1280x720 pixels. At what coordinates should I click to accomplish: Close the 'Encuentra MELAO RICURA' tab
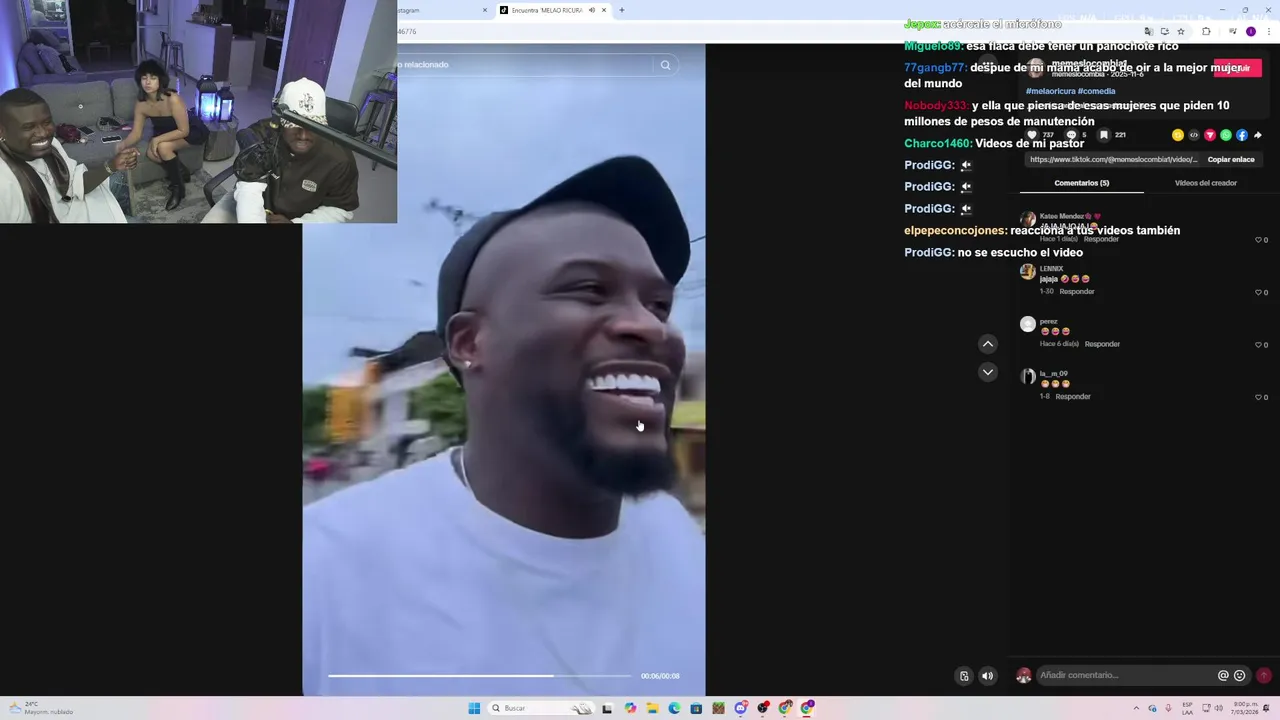click(604, 10)
